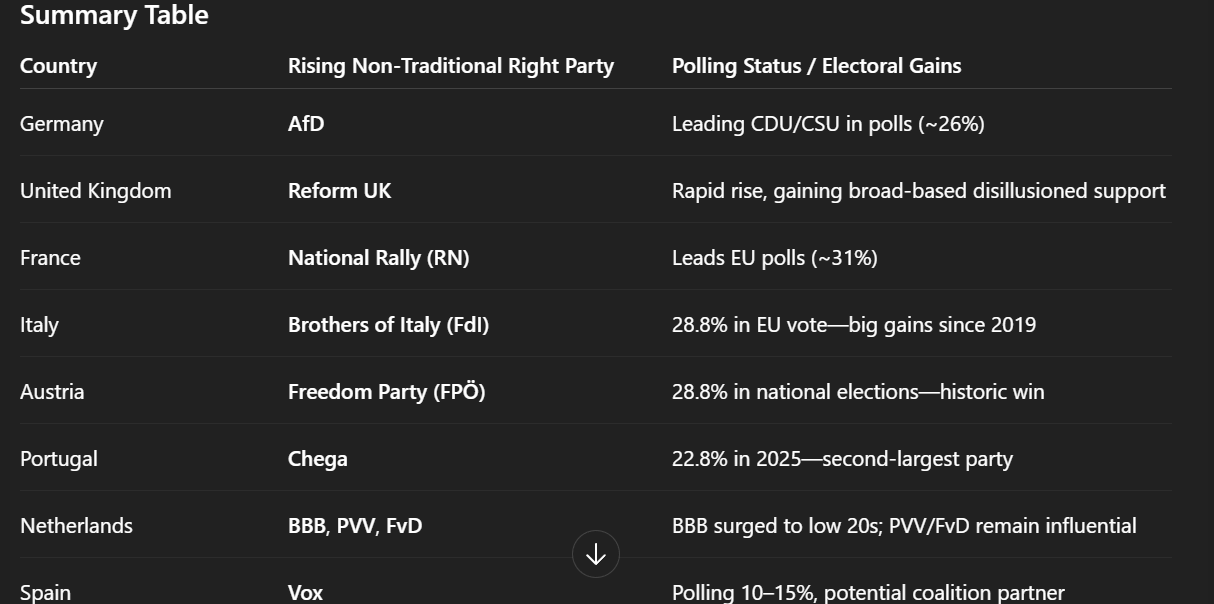The width and height of the screenshot is (1214, 604).
Task: Click the Brothers of Italy (FdI) entry
Action: [x=388, y=325]
